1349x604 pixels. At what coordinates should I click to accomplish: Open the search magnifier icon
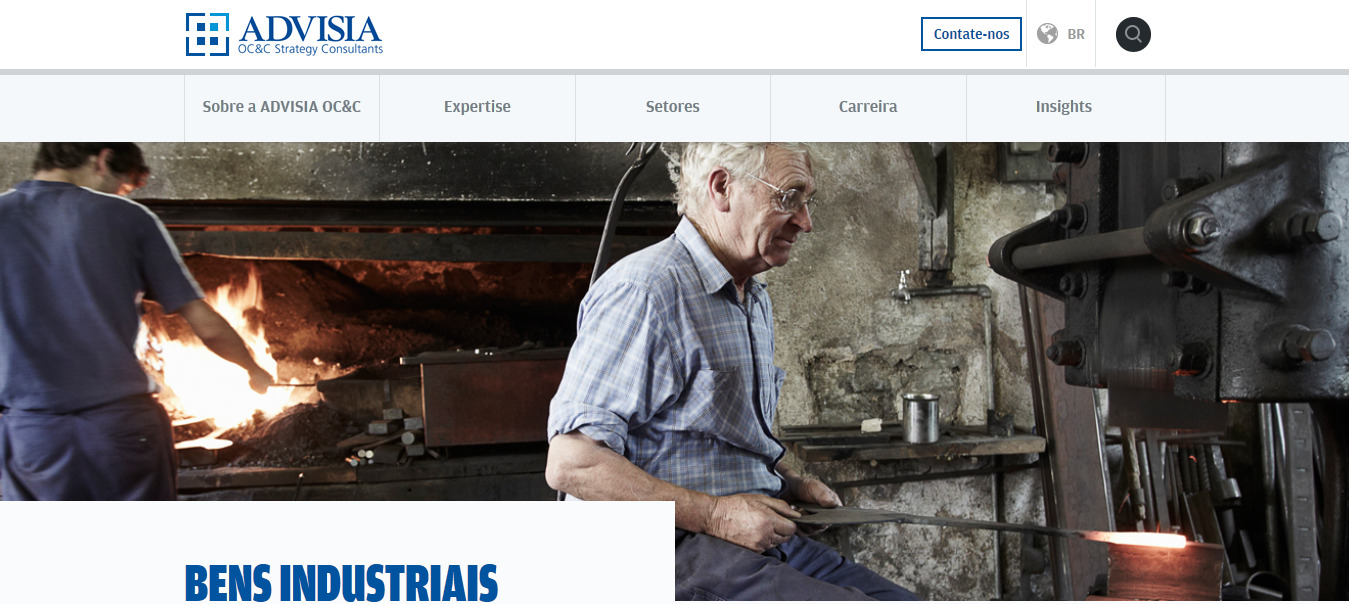[1133, 34]
